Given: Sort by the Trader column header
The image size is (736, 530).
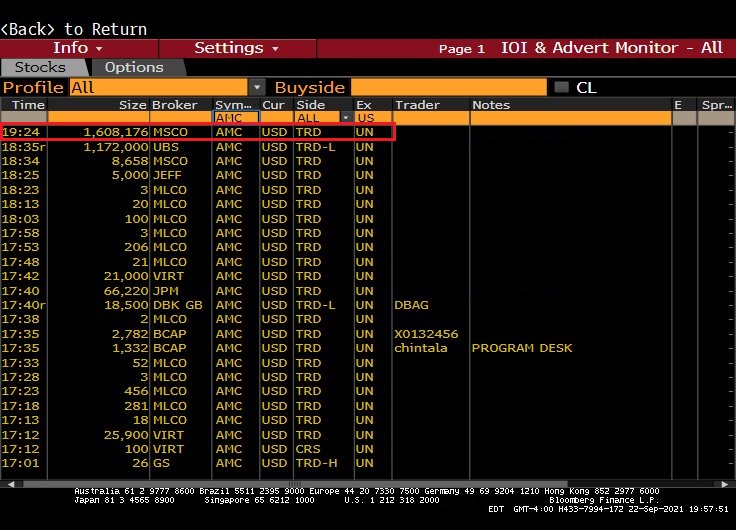Looking at the screenshot, I should coord(430,105).
